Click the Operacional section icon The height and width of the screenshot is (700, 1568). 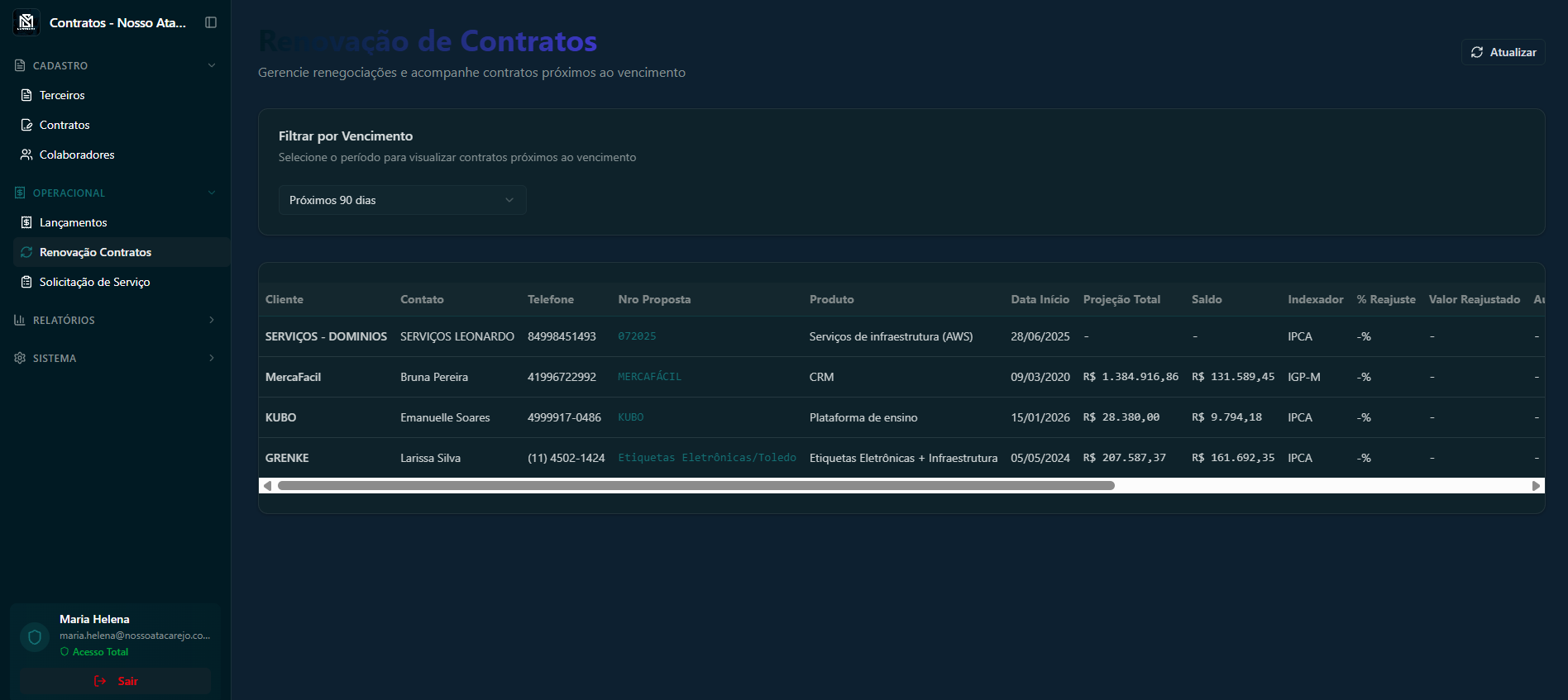[x=20, y=193]
